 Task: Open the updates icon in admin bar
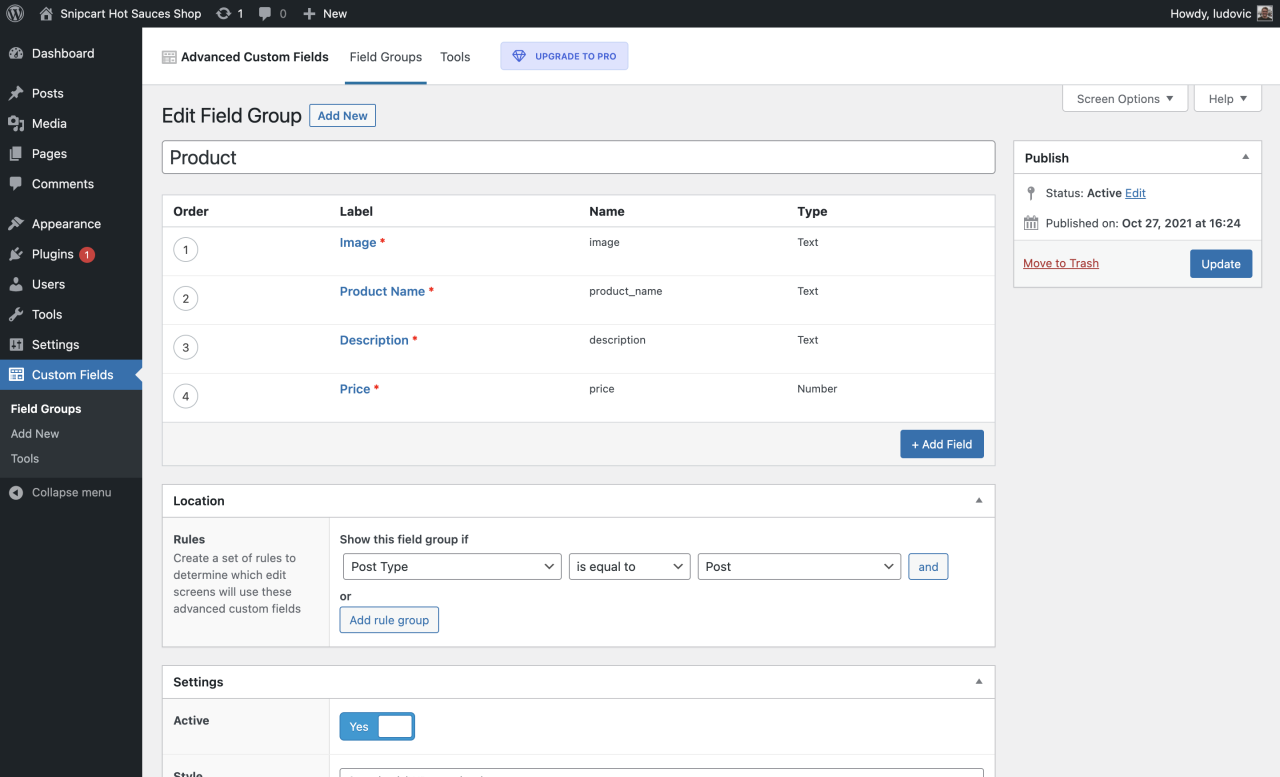[x=224, y=14]
